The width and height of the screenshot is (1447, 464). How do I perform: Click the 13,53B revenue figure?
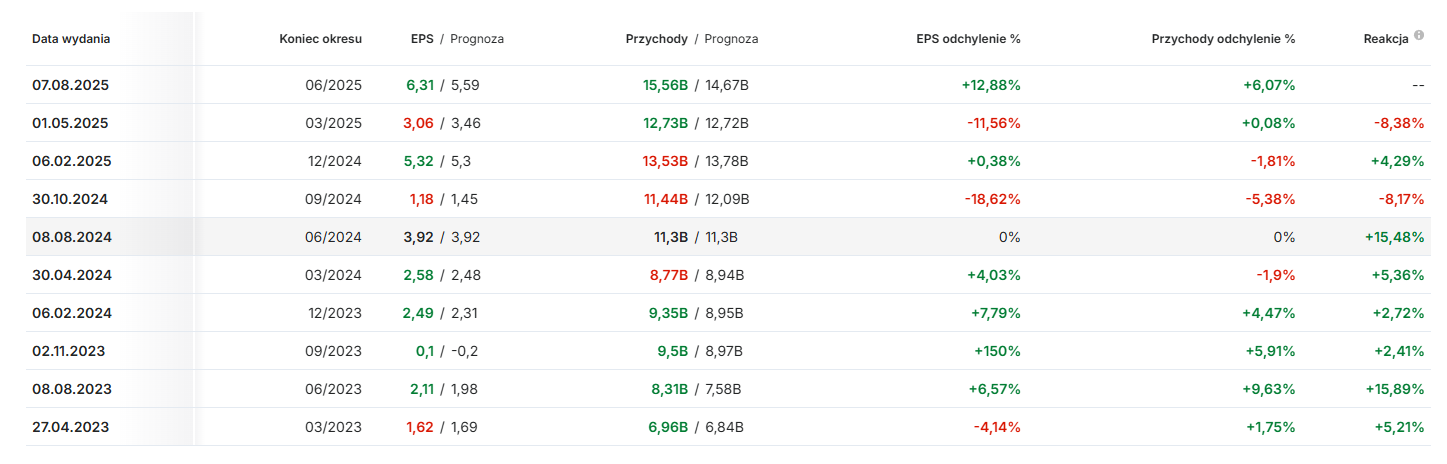(x=665, y=161)
